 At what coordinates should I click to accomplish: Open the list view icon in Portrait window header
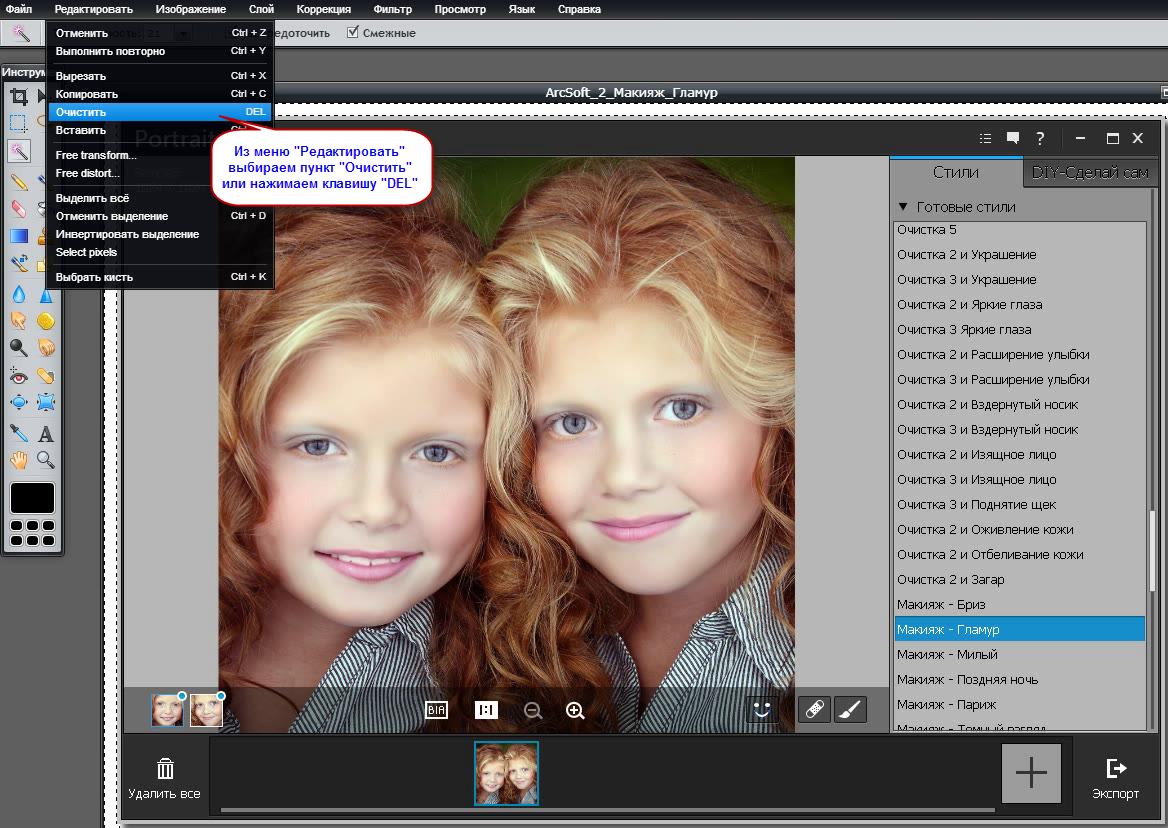pyautogui.click(x=985, y=138)
